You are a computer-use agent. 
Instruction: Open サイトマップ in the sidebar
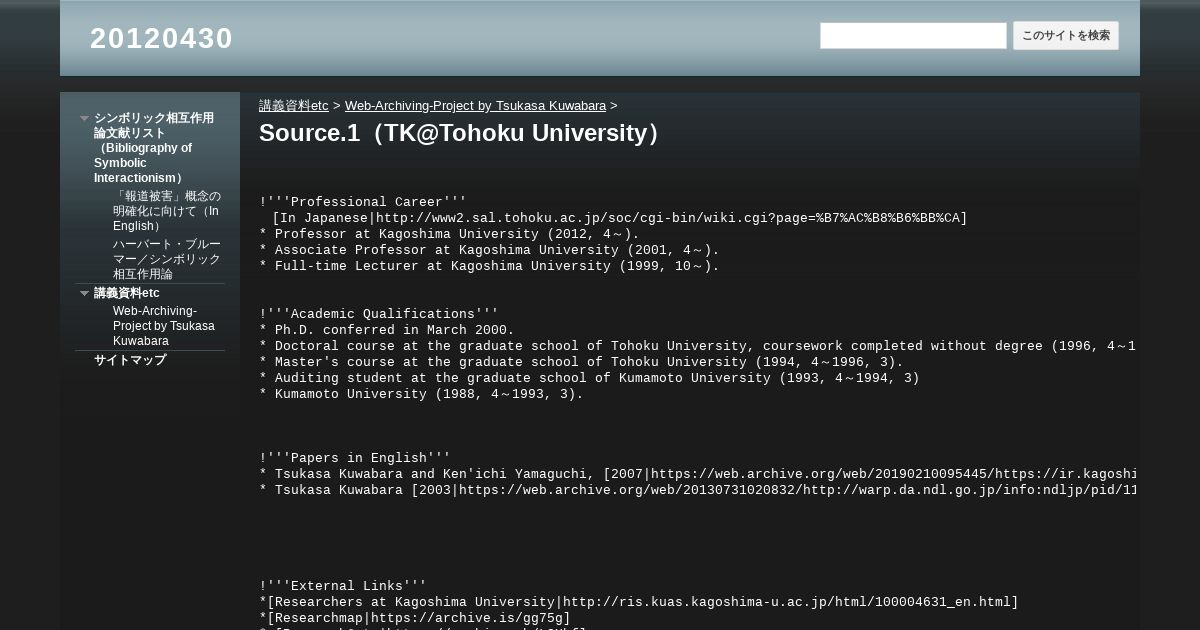coord(130,360)
